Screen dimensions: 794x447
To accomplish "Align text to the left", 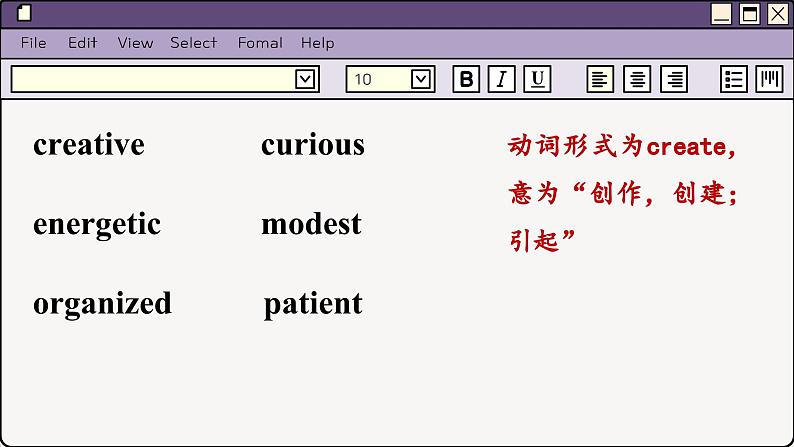I will (x=600, y=80).
